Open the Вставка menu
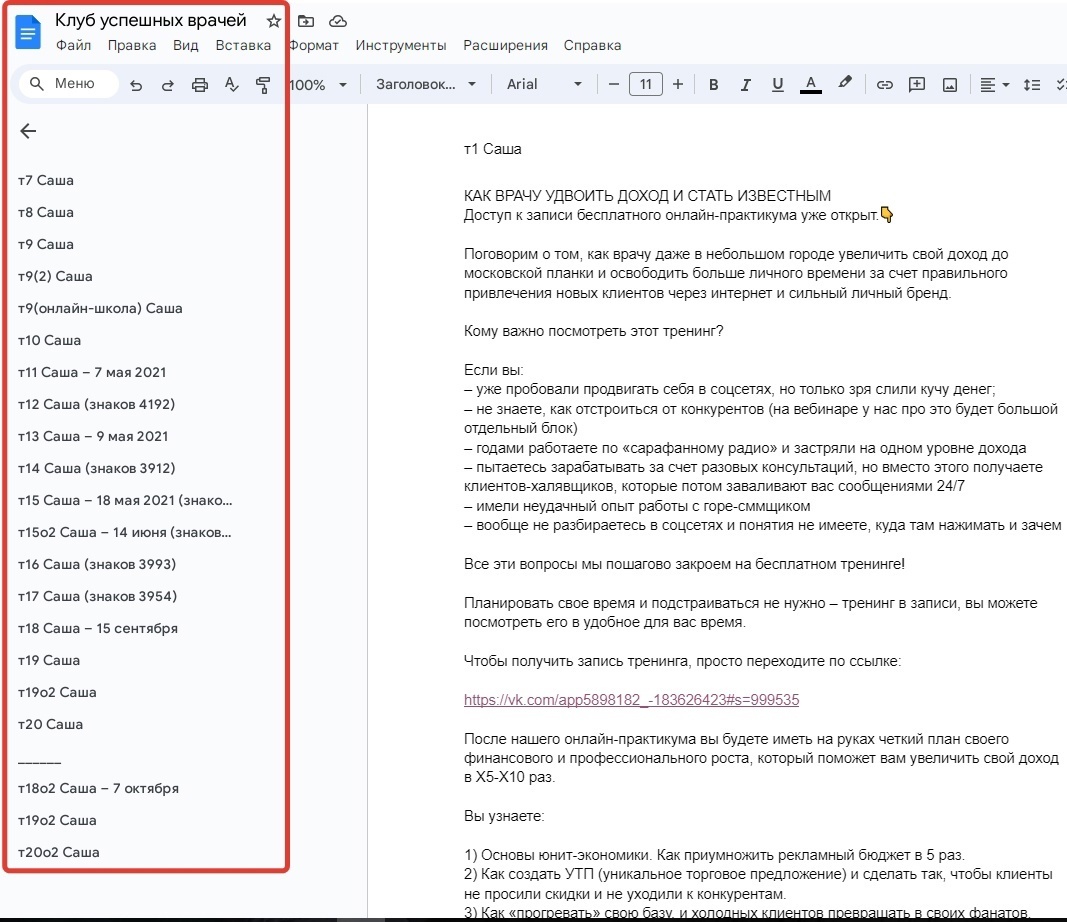1067x922 pixels. point(243,45)
